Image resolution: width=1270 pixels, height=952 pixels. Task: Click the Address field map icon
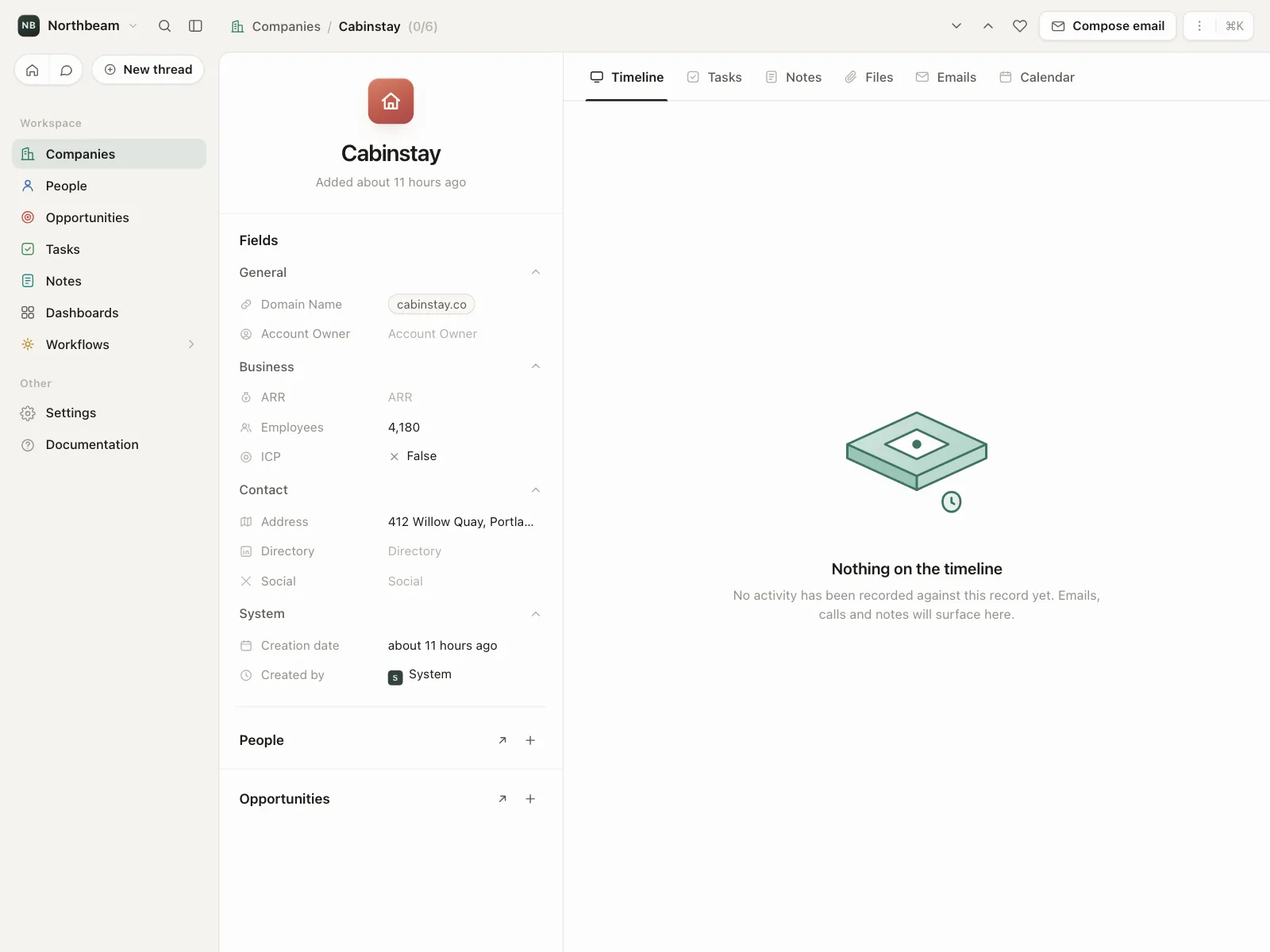(x=246, y=522)
